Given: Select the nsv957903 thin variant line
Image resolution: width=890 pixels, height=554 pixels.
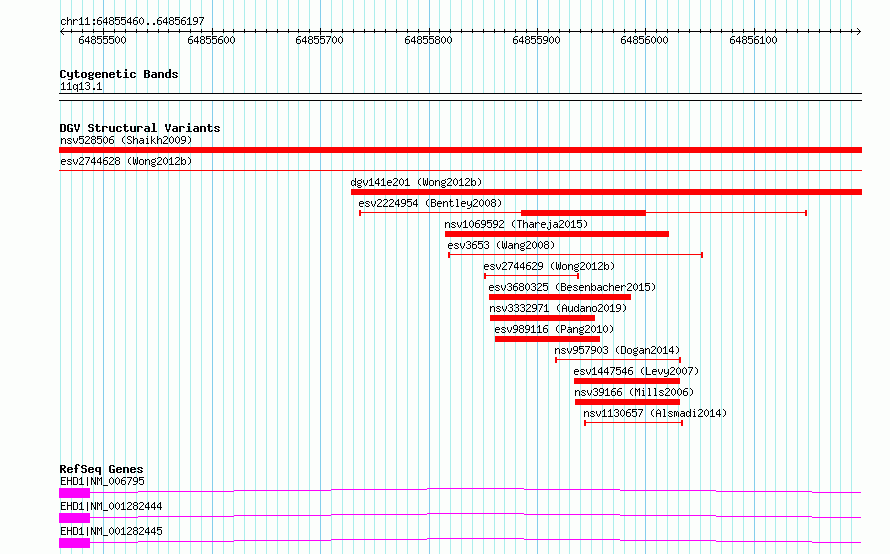Looking at the screenshot, I should click(618, 360).
